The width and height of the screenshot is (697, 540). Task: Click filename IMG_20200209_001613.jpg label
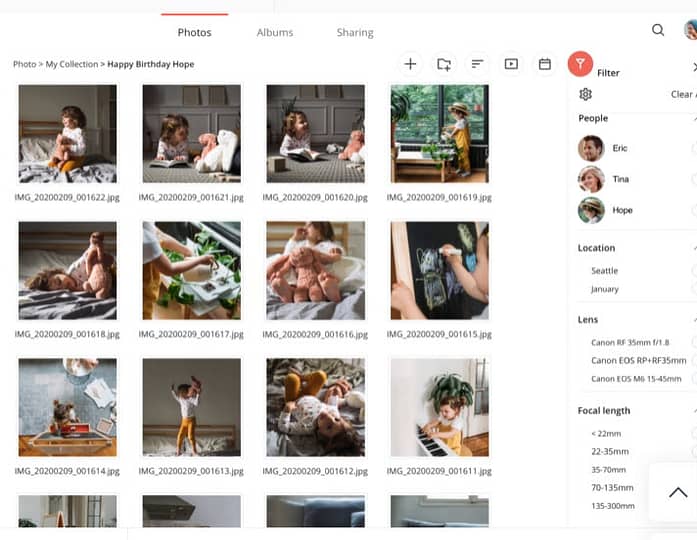point(191,471)
